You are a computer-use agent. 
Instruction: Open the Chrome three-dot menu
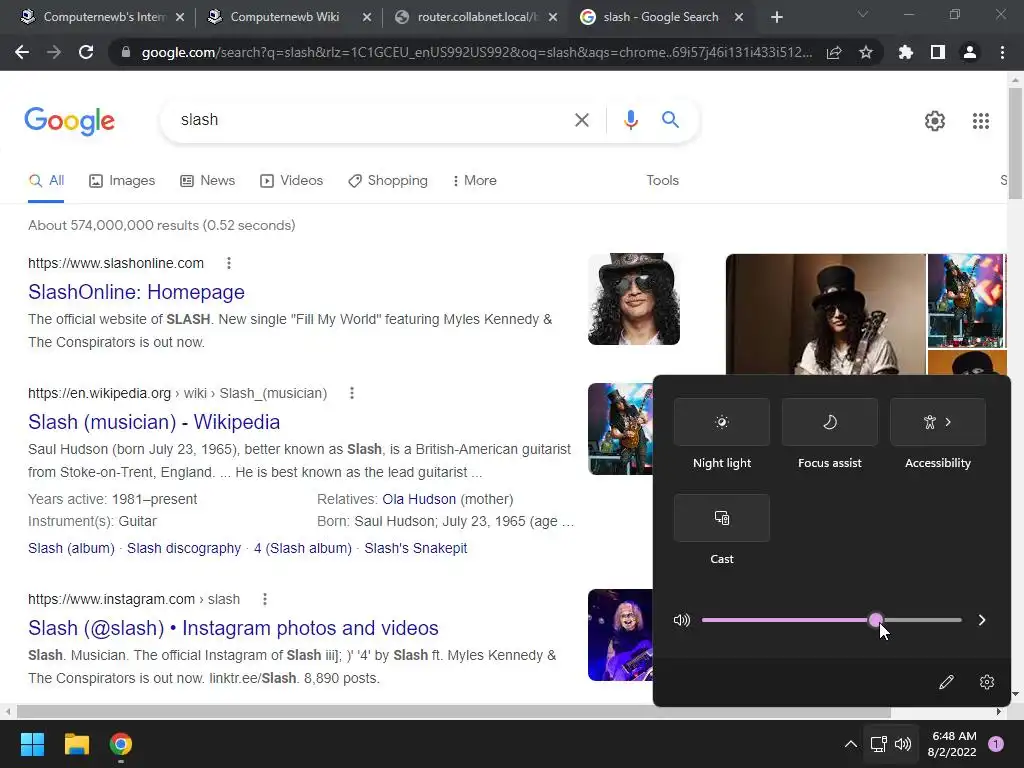(1002, 52)
